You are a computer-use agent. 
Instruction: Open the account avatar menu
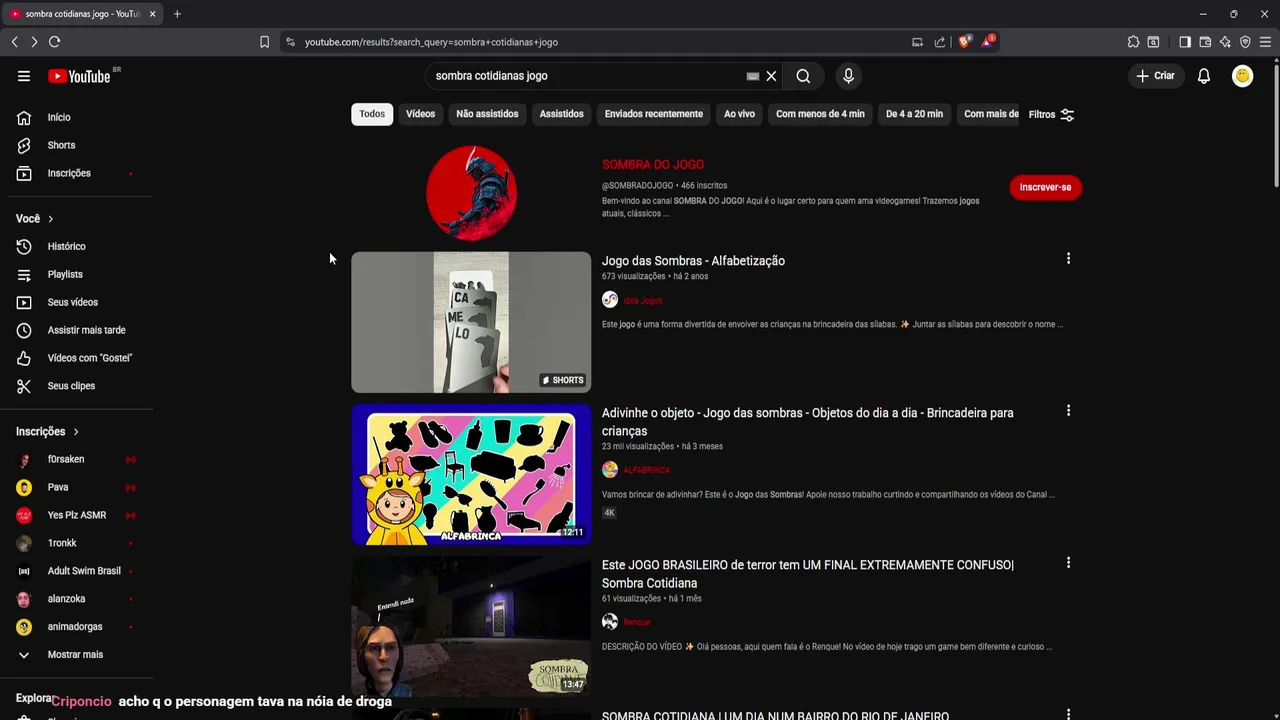coord(1242,76)
